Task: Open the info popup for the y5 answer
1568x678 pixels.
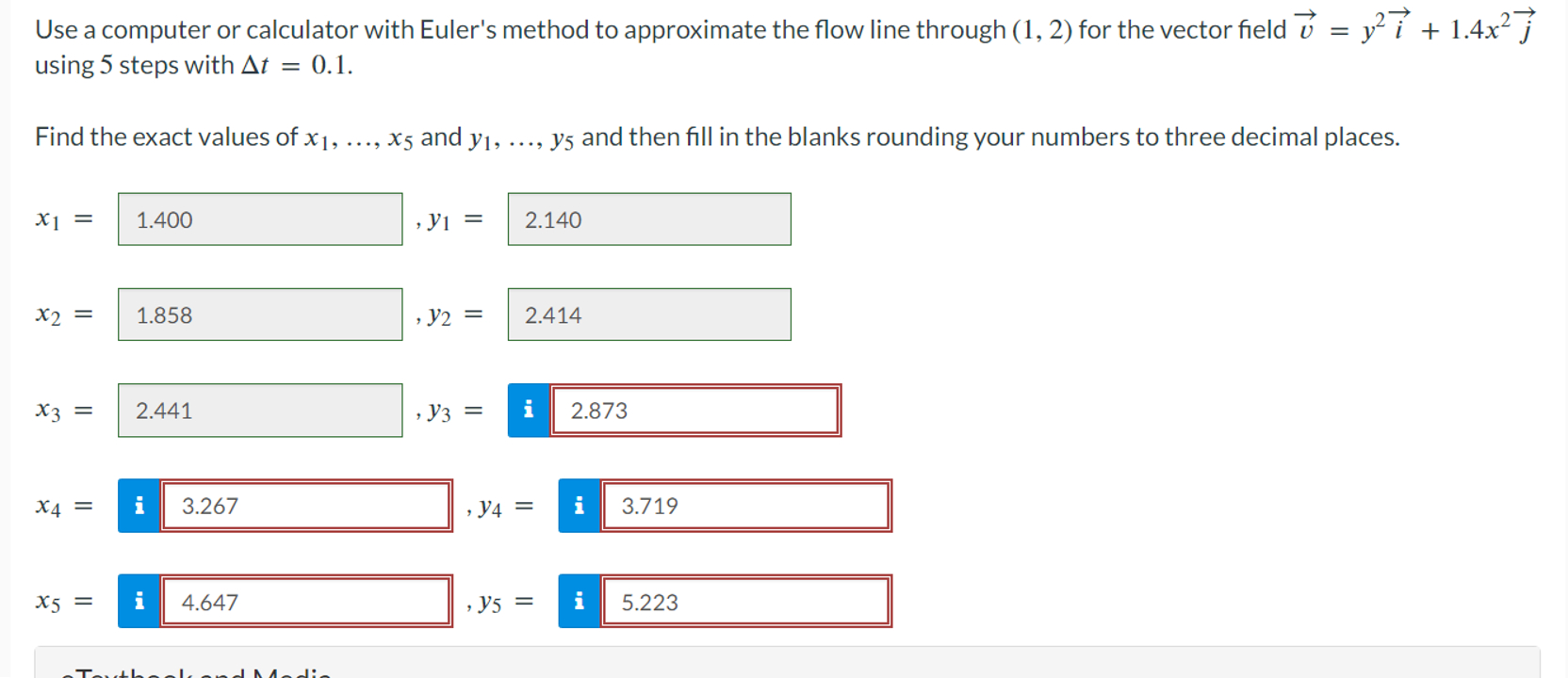Action: (x=579, y=601)
